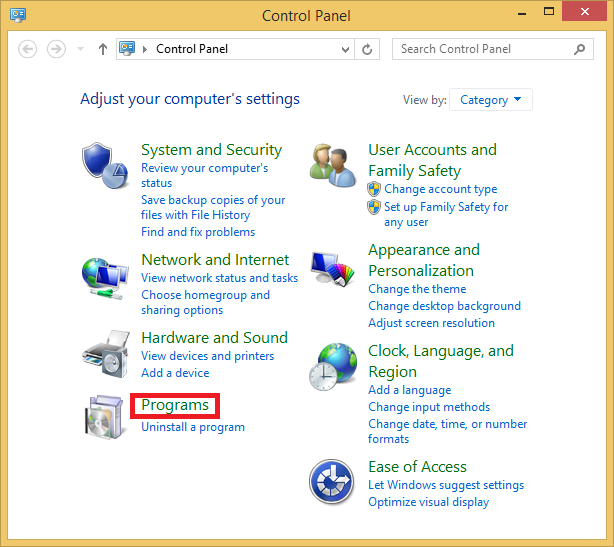
Task: Open the System and Security shield icon
Action: (x=105, y=166)
